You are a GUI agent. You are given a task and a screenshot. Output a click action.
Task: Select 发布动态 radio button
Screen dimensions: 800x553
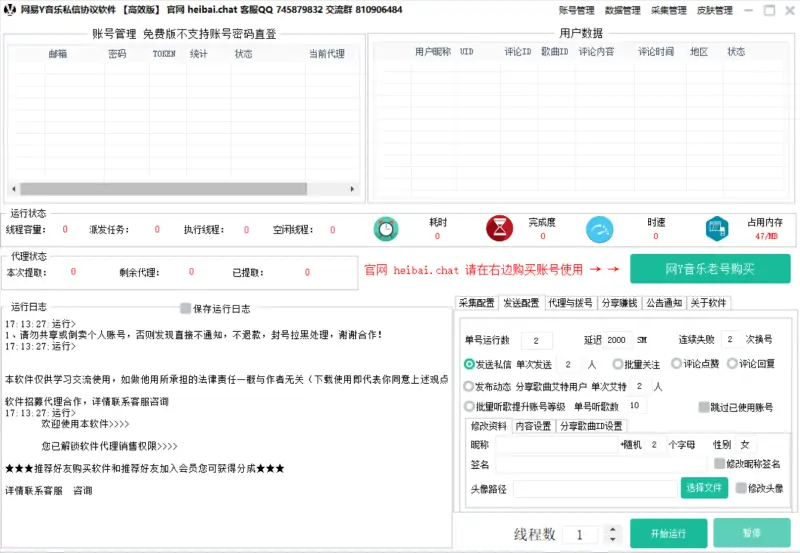coord(470,386)
